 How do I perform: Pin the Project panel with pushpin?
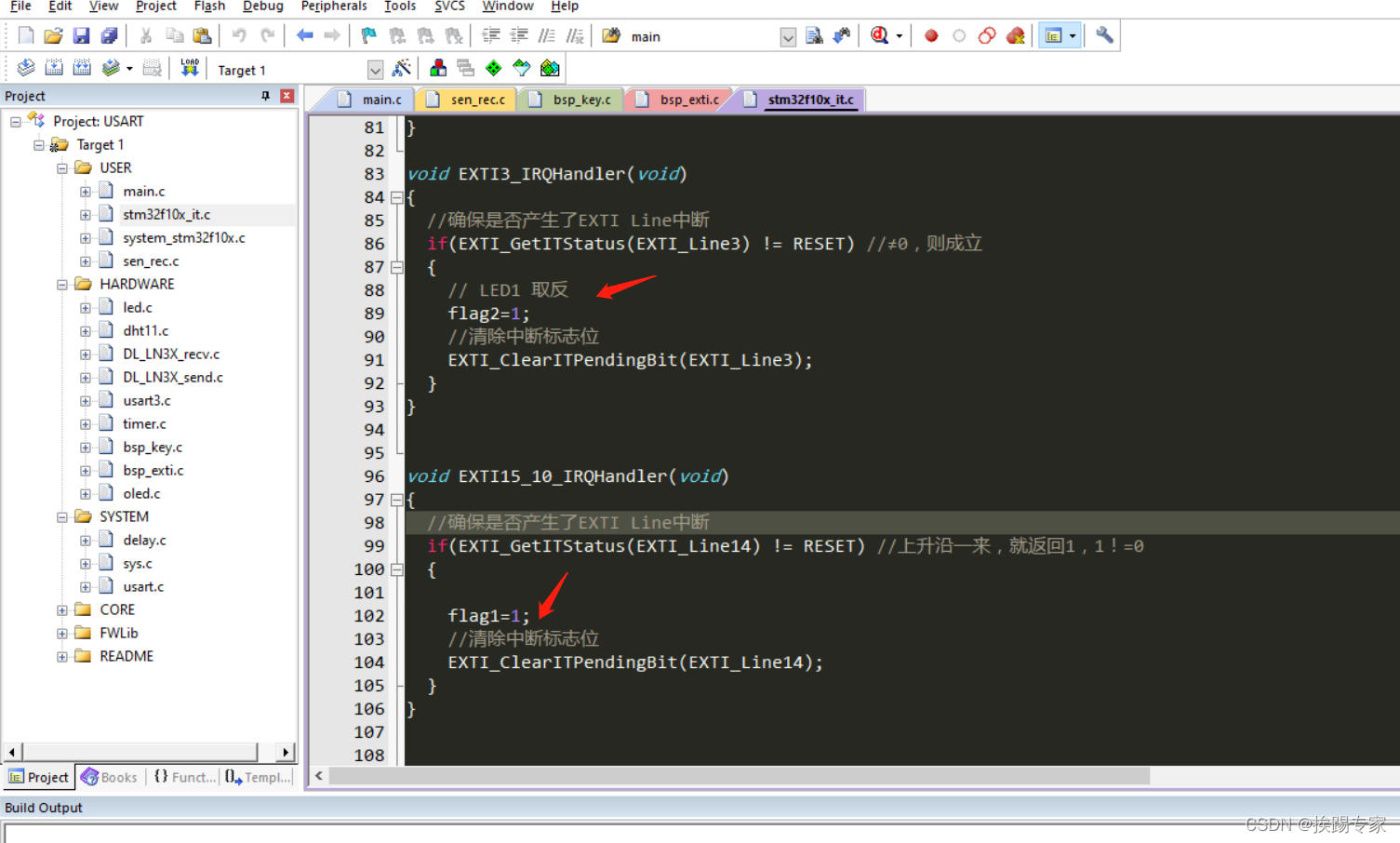point(266,96)
